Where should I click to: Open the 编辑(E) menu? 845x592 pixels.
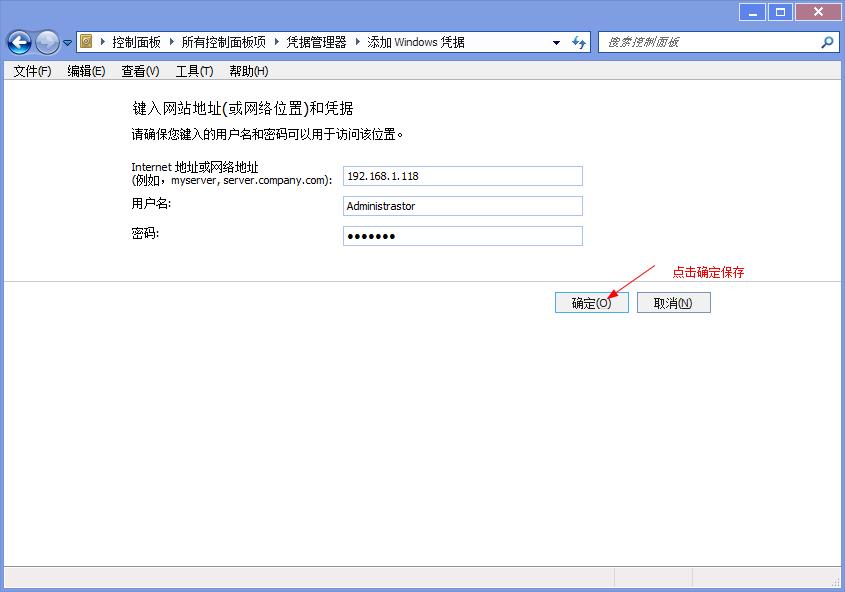point(86,71)
